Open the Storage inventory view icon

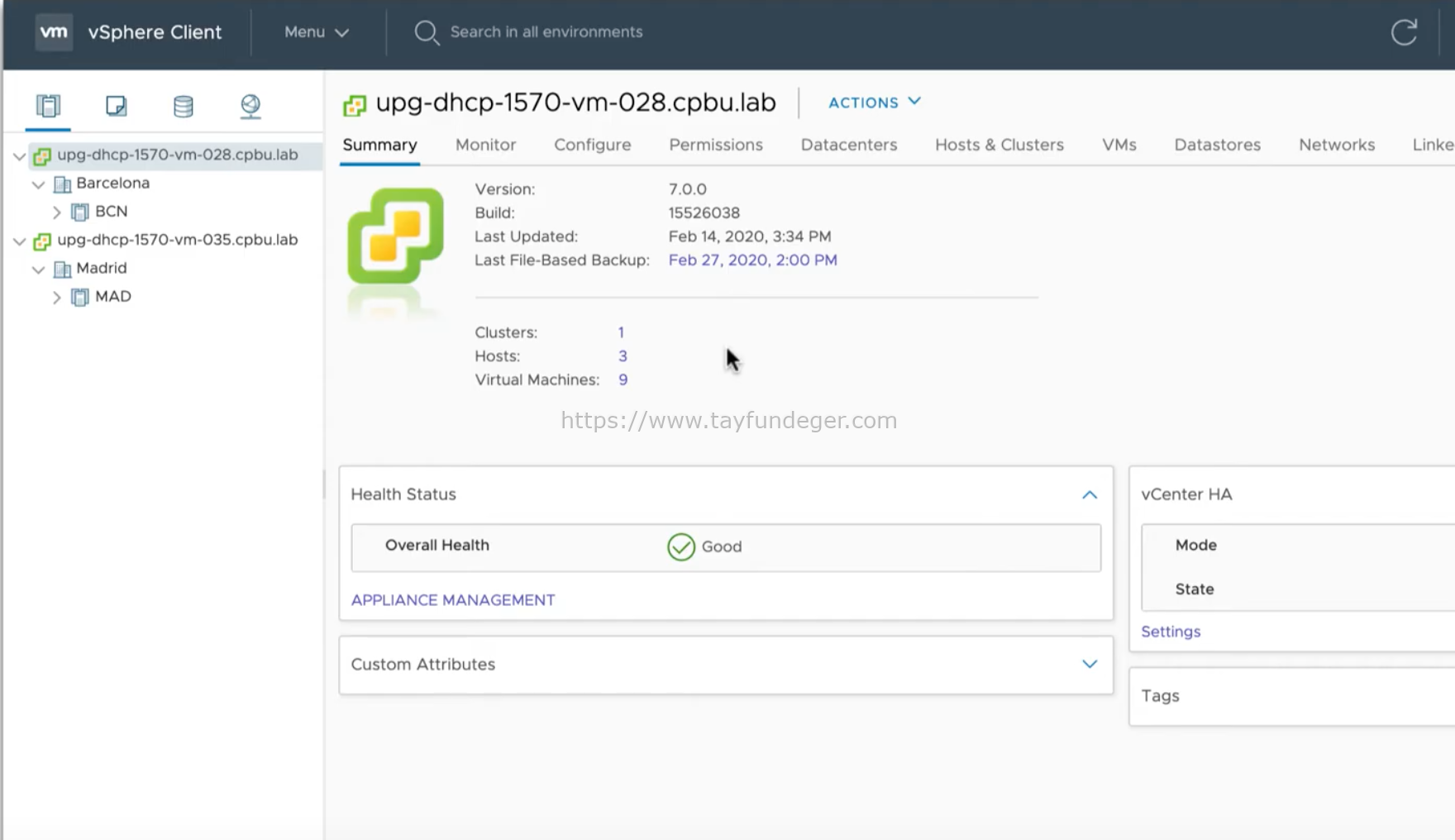[184, 106]
